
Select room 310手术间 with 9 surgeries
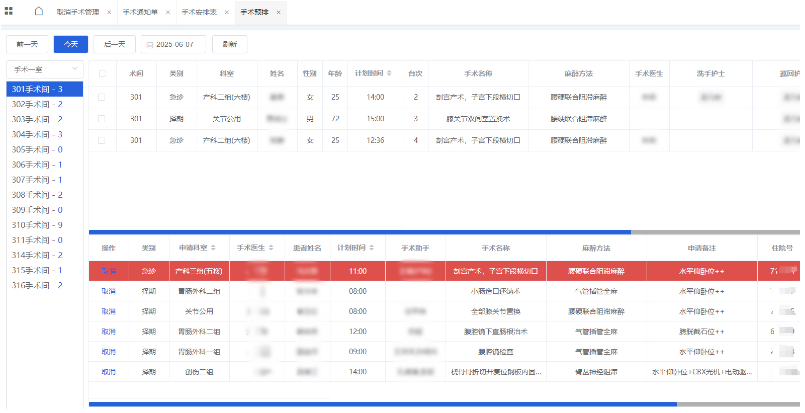[x=45, y=225]
